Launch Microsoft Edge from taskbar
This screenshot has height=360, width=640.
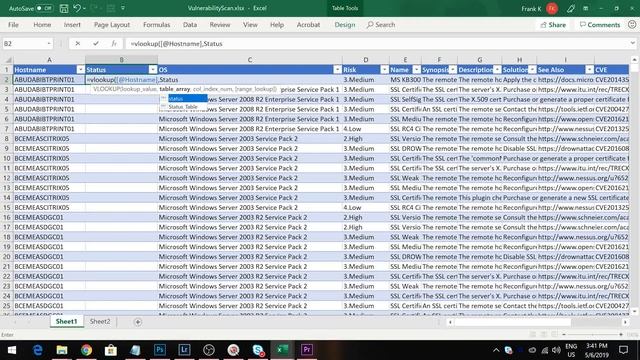click(38, 350)
